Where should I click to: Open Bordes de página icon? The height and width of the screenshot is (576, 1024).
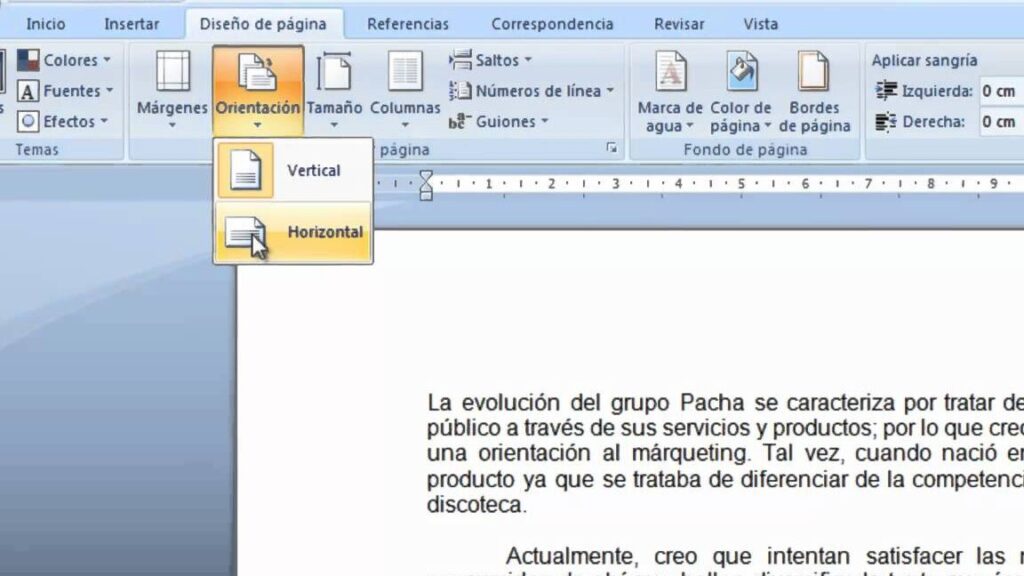coord(813,71)
